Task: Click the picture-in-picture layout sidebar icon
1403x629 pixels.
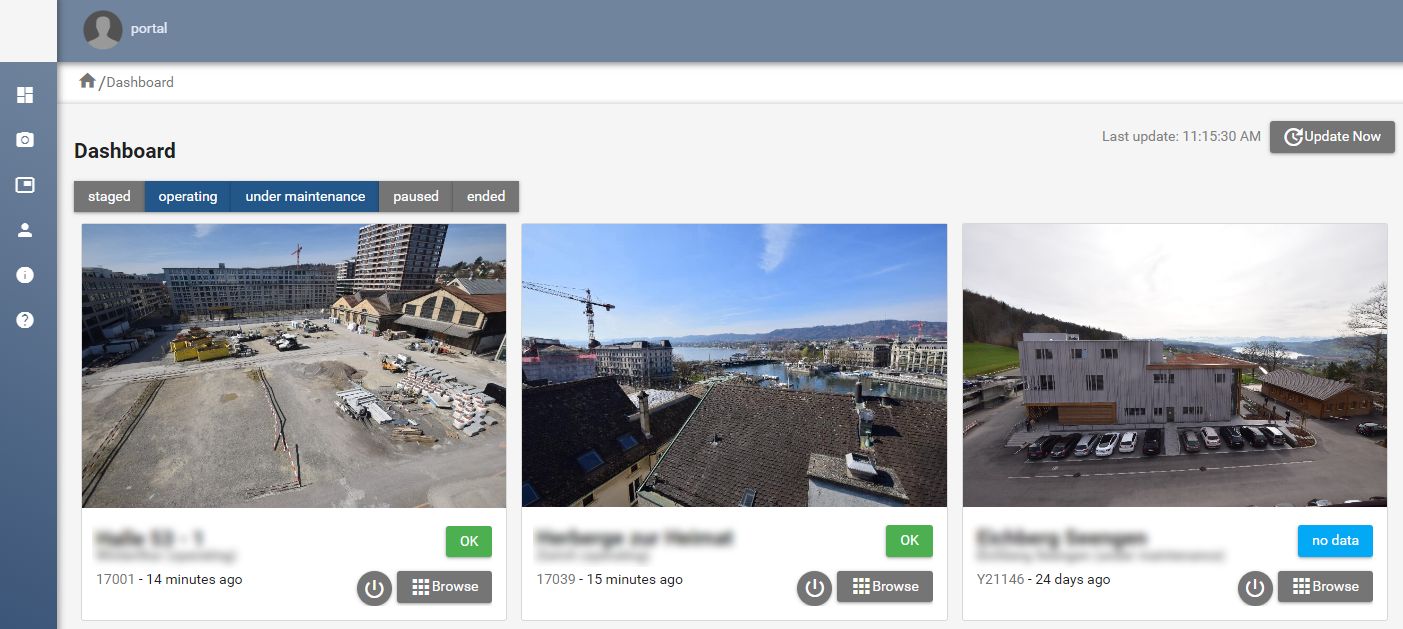Action: (x=25, y=185)
